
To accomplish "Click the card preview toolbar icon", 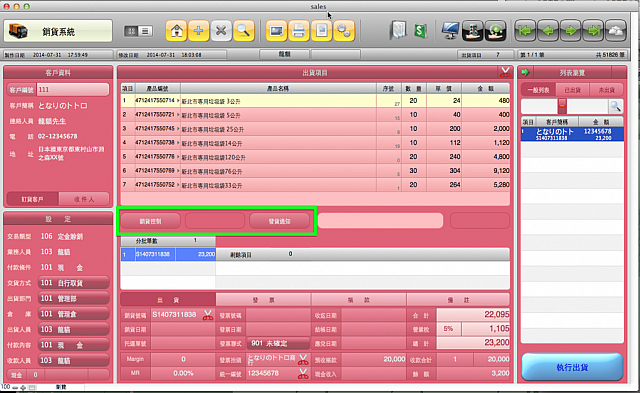I will 276,31.
